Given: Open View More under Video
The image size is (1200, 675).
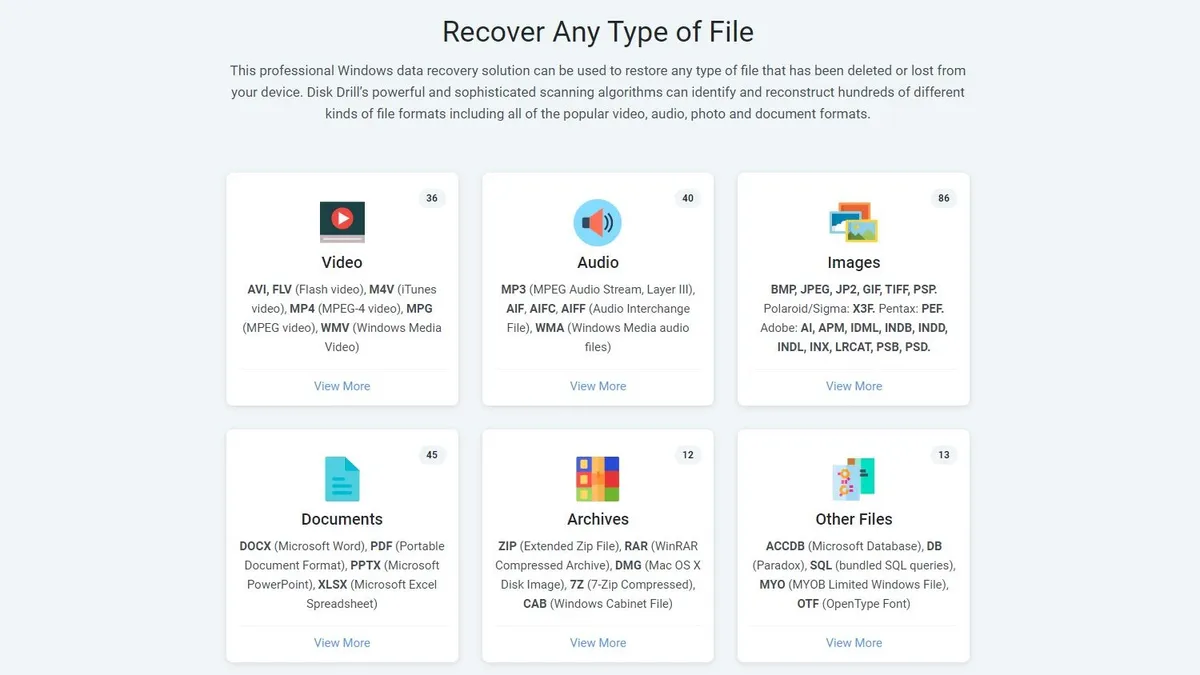Looking at the screenshot, I should point(342,386).
